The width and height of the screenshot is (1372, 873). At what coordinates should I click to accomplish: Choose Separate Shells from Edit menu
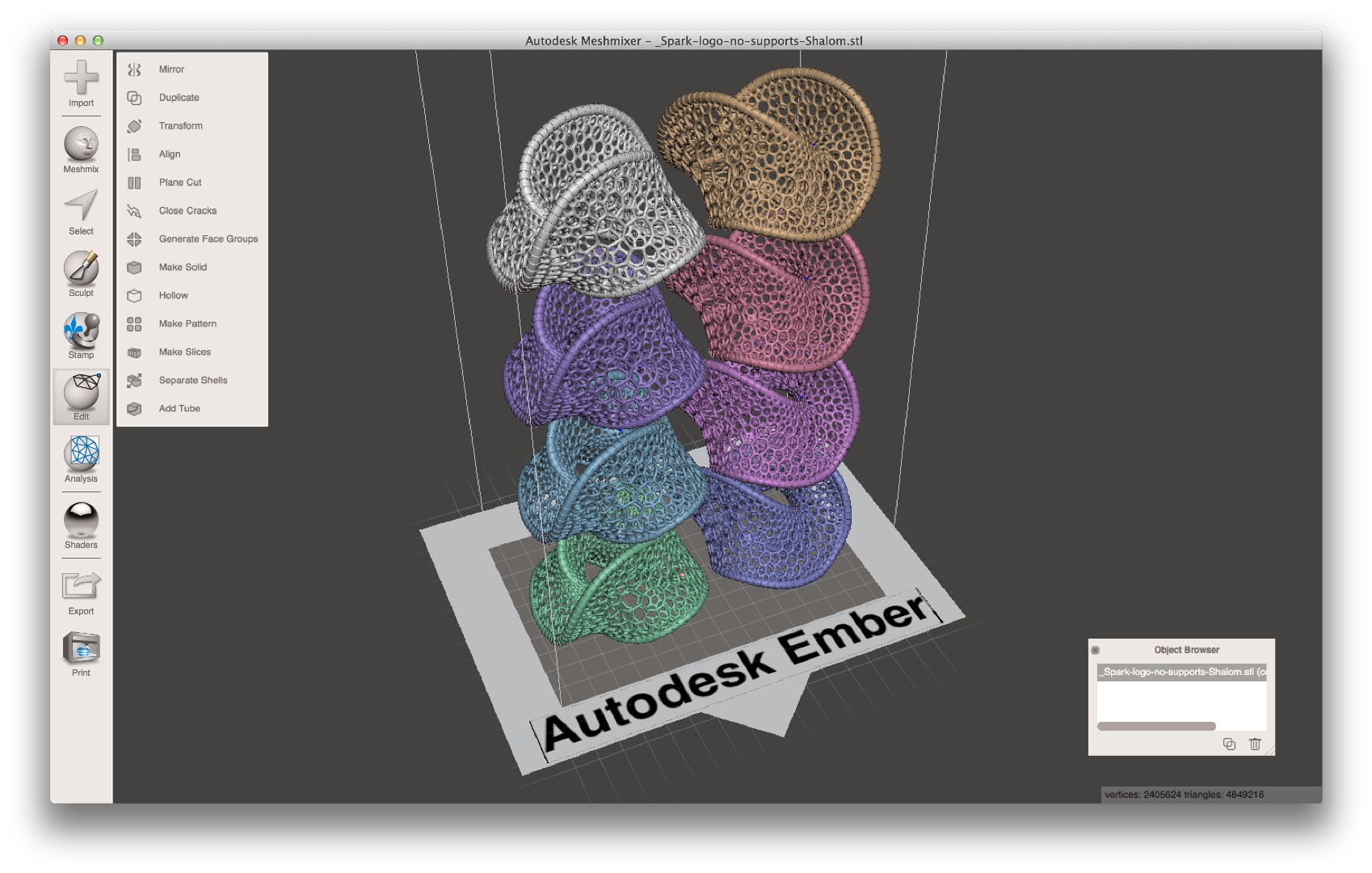point(192,381)
